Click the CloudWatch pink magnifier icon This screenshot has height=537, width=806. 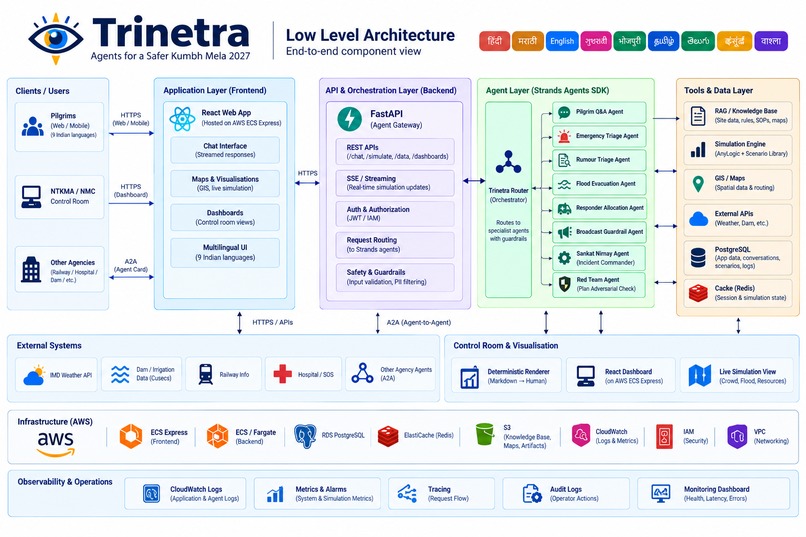581,435
